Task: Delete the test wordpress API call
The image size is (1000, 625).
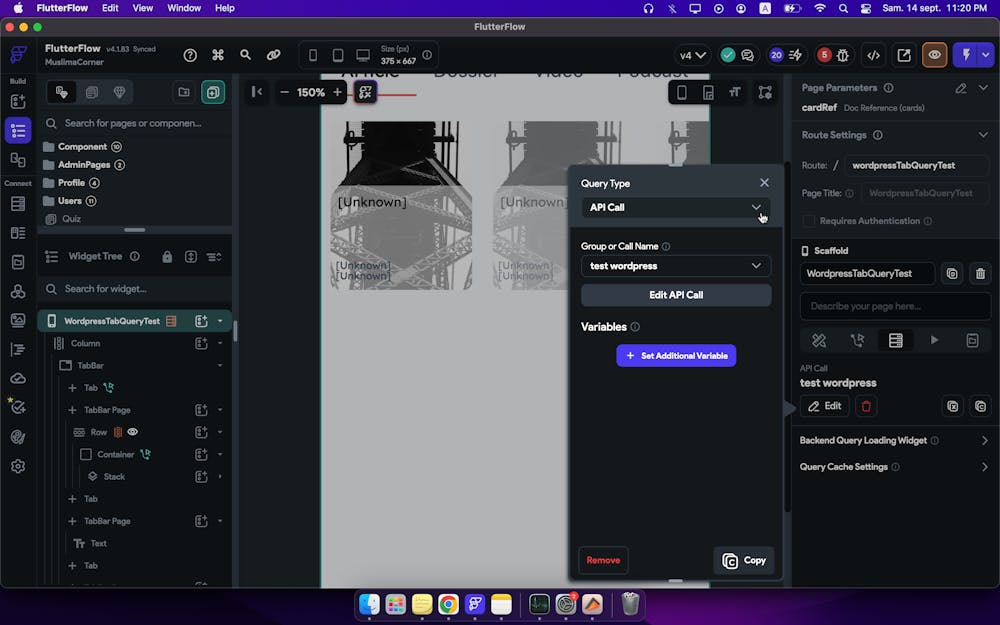Action: [x=867, y=406]
